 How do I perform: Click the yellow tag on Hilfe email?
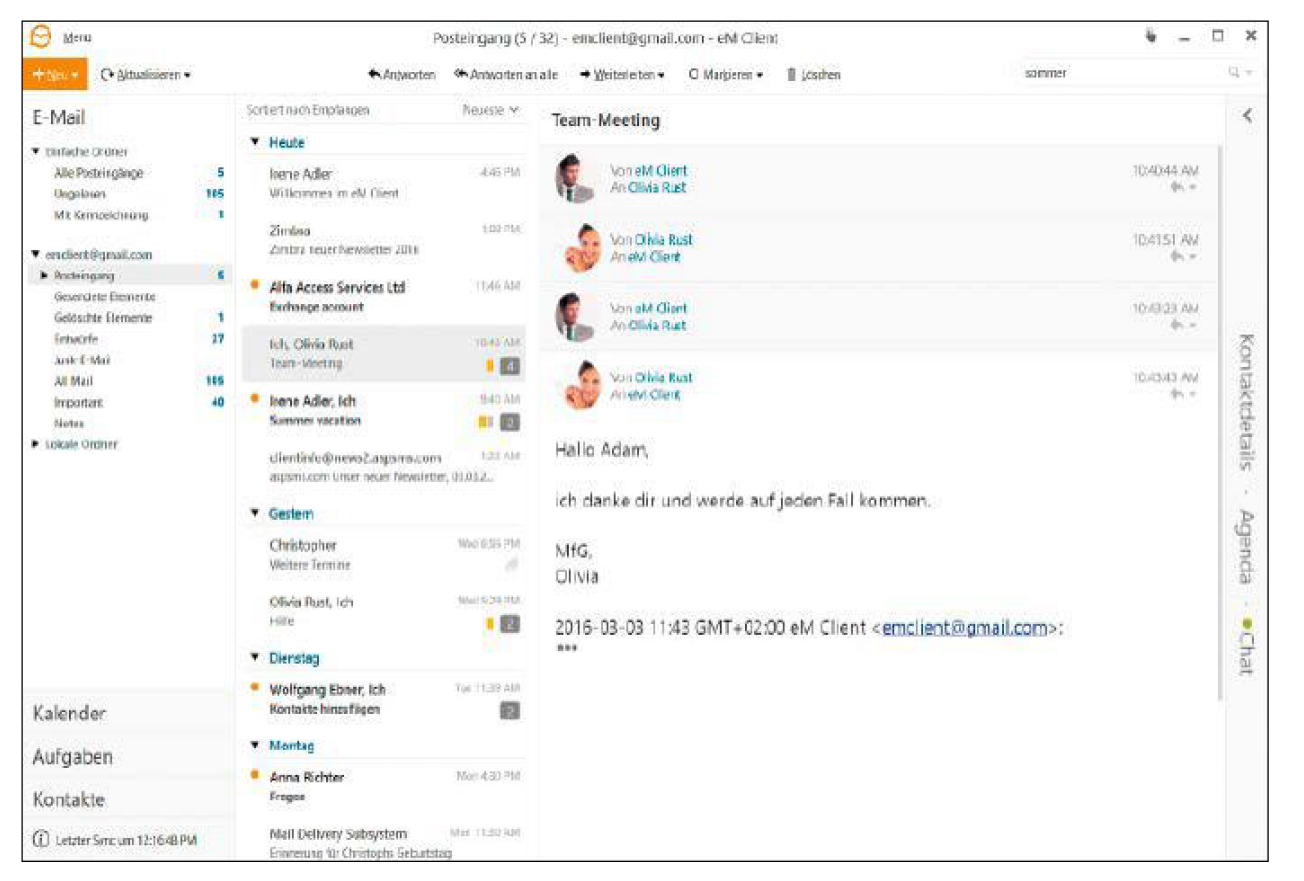click(x=490, y=625)
